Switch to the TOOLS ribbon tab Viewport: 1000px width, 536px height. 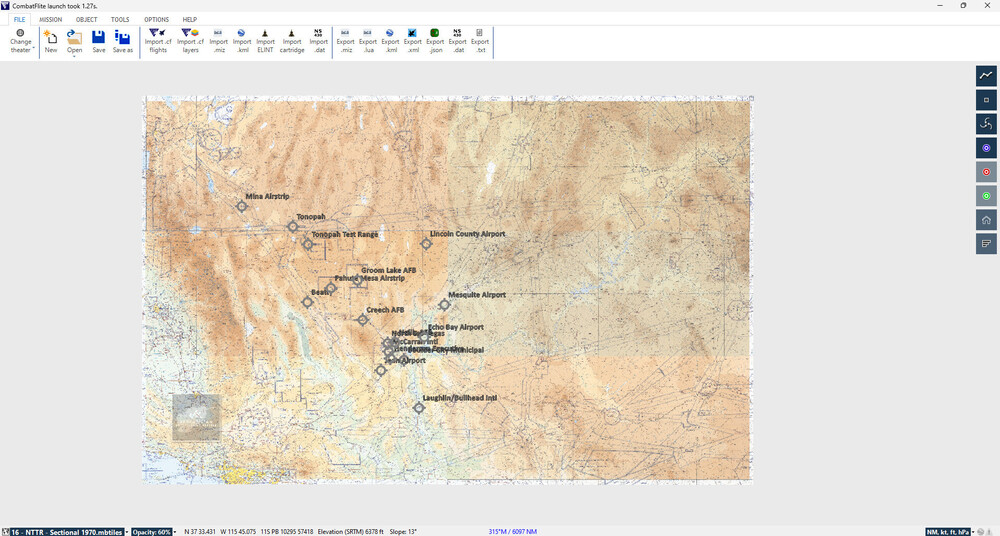click(120, 19)
